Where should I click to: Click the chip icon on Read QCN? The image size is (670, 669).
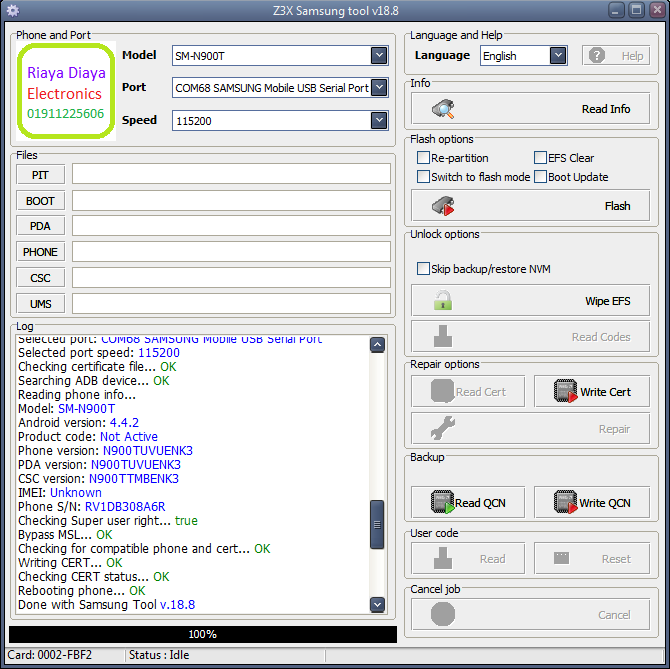443,502
